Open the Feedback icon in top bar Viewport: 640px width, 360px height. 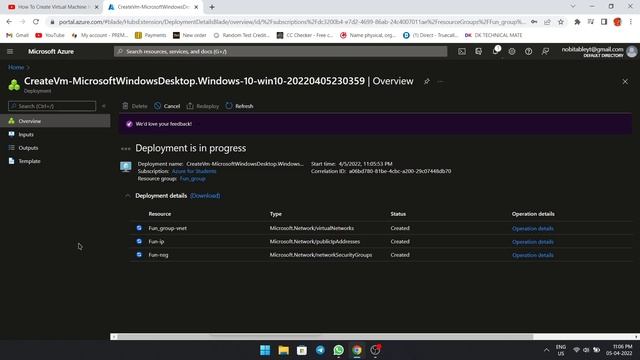click(545, 51)
